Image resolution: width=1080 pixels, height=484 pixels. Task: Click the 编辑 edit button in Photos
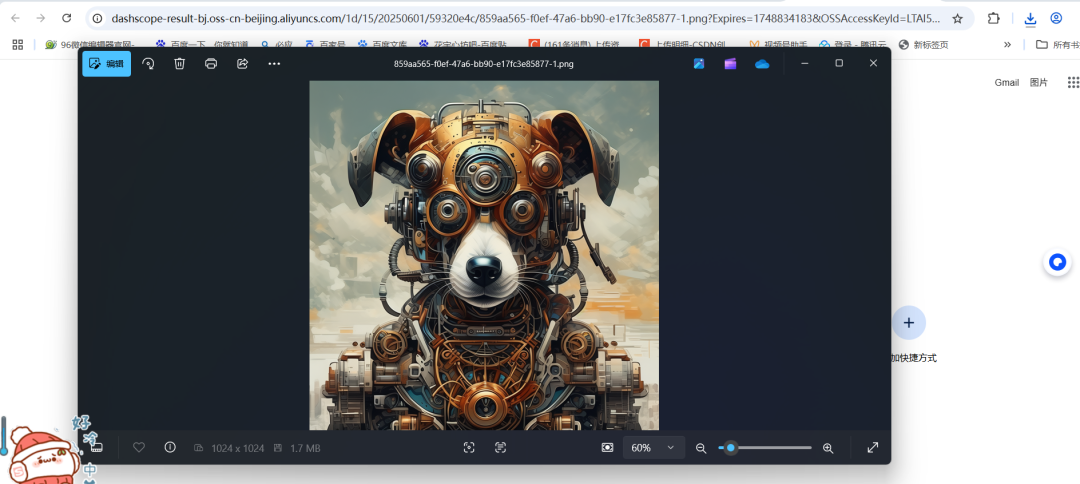tap(107, 63)
